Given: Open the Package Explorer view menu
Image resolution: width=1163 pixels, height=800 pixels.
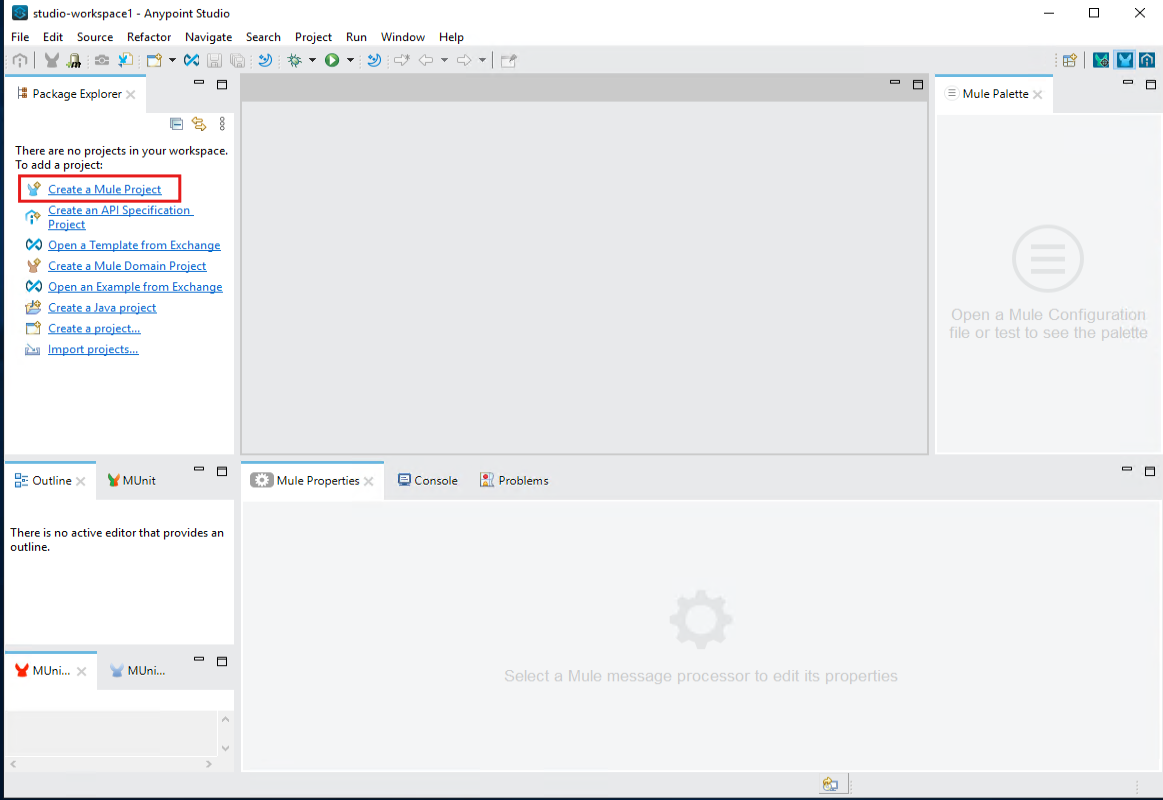Looking at the screenshot, I should click(x=222, y=124).
